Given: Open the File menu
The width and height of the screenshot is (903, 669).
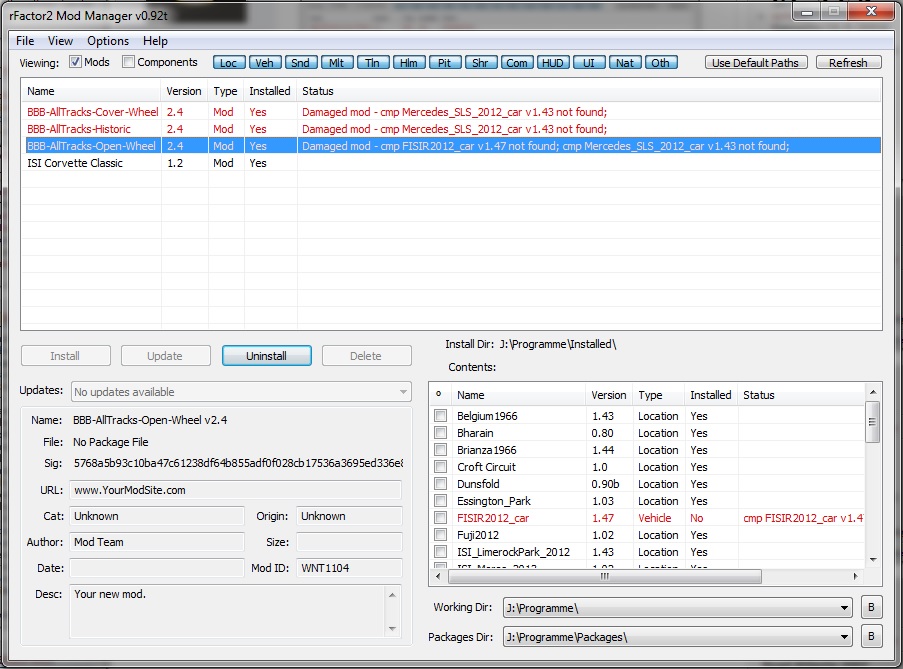Looking at the screenshot, I should pos(25,41).
